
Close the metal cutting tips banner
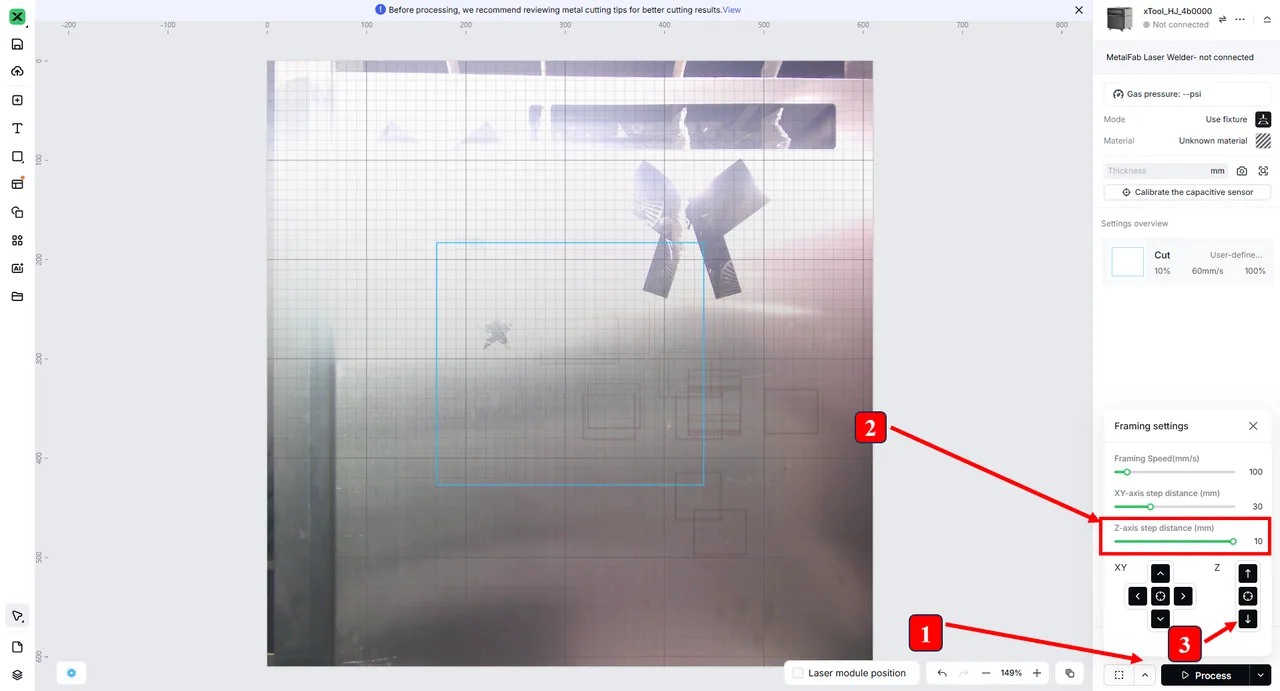point(1078,9)
